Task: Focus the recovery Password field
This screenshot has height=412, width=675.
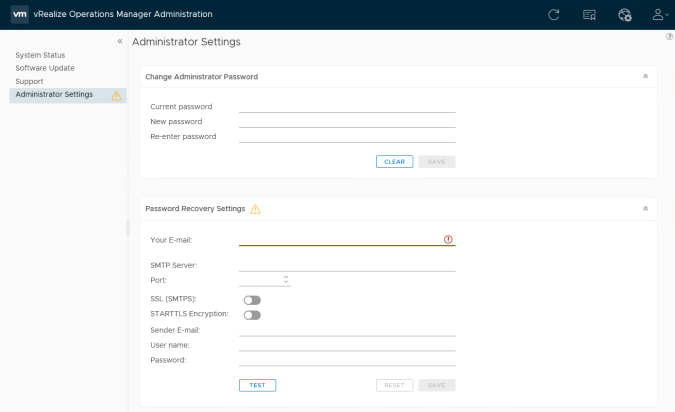Action: point(347,360)
